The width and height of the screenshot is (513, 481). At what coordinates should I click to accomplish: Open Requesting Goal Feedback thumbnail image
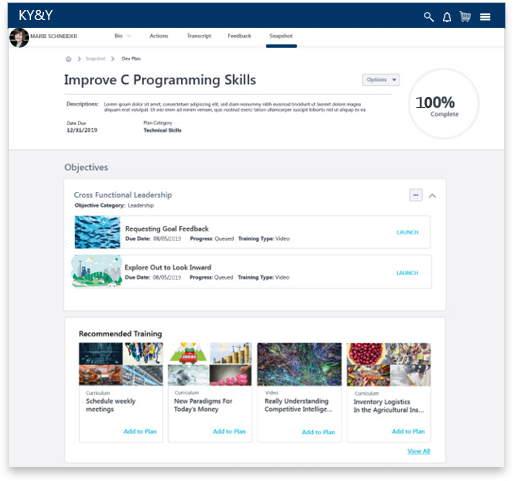[97, 232]
